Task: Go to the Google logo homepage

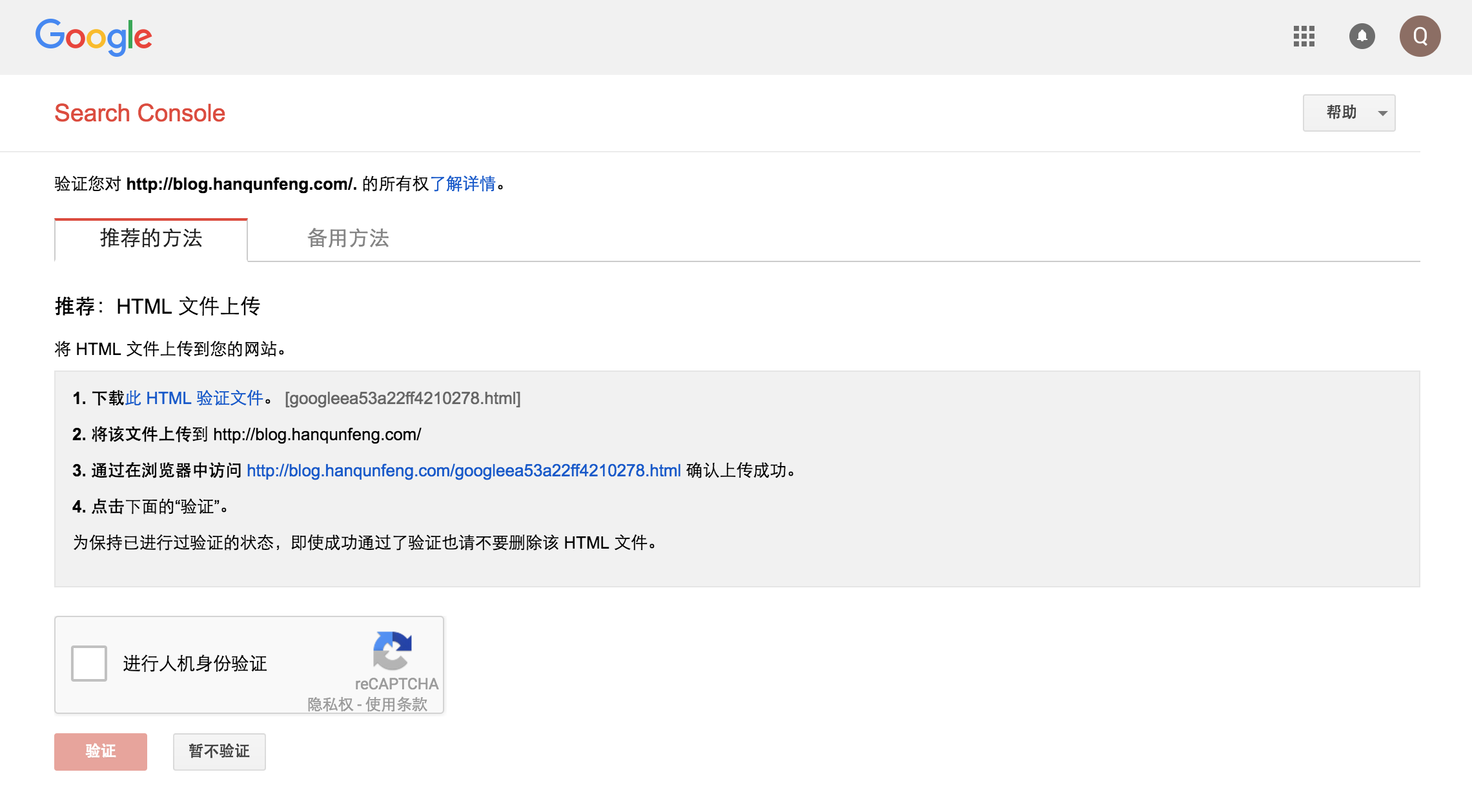Action: point(94,37)
